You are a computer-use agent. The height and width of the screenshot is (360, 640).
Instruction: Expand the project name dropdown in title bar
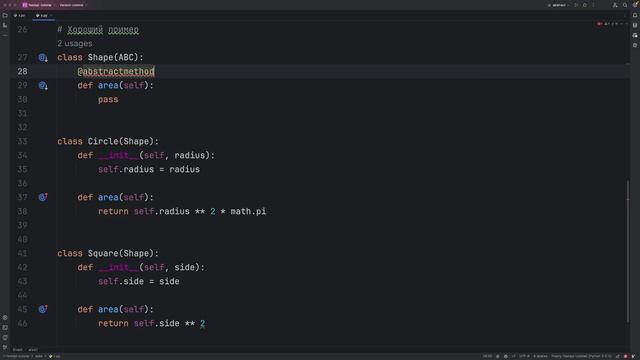tap(38, 5)
